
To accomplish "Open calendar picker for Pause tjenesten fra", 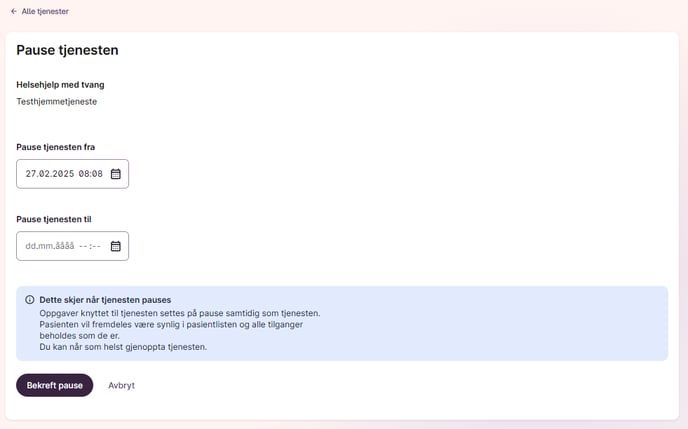I will [x=115, y=174].
